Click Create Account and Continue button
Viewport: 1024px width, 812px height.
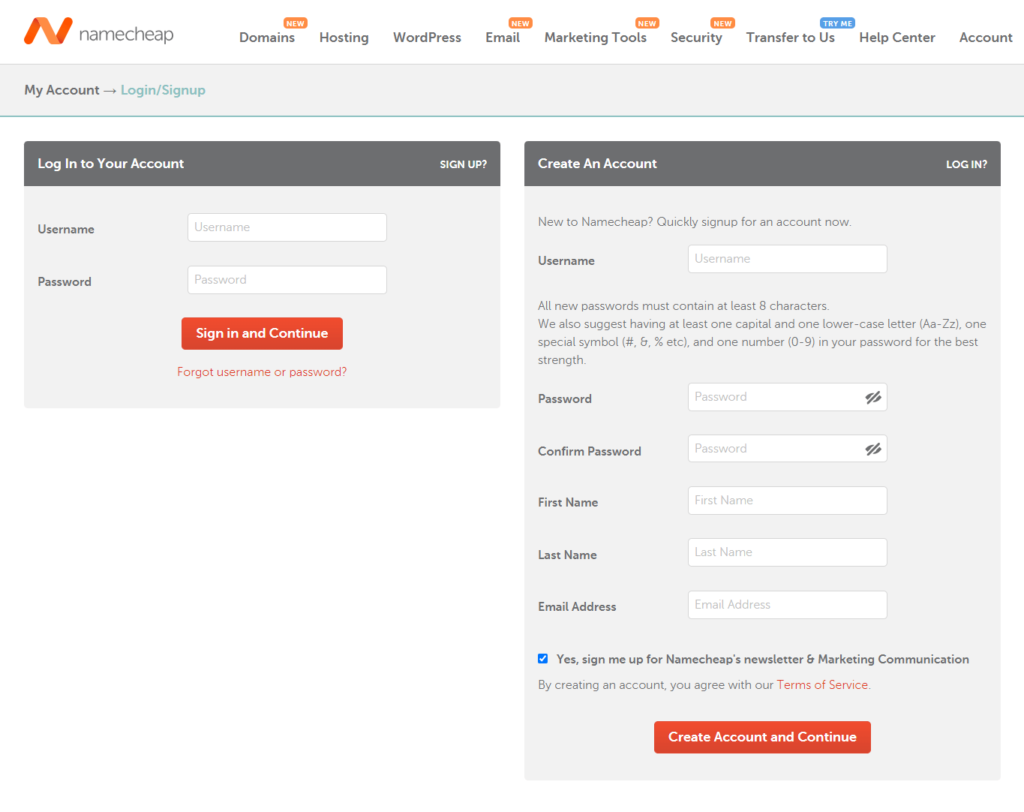pyautogui.click(x=762, y=737)
